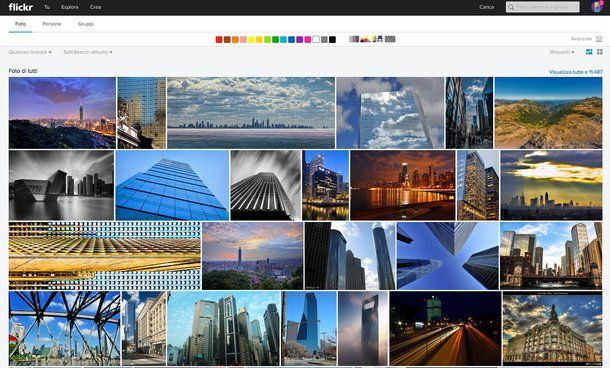Expand the SafeSearch attivato dropdown

click(x=88, y=52)
